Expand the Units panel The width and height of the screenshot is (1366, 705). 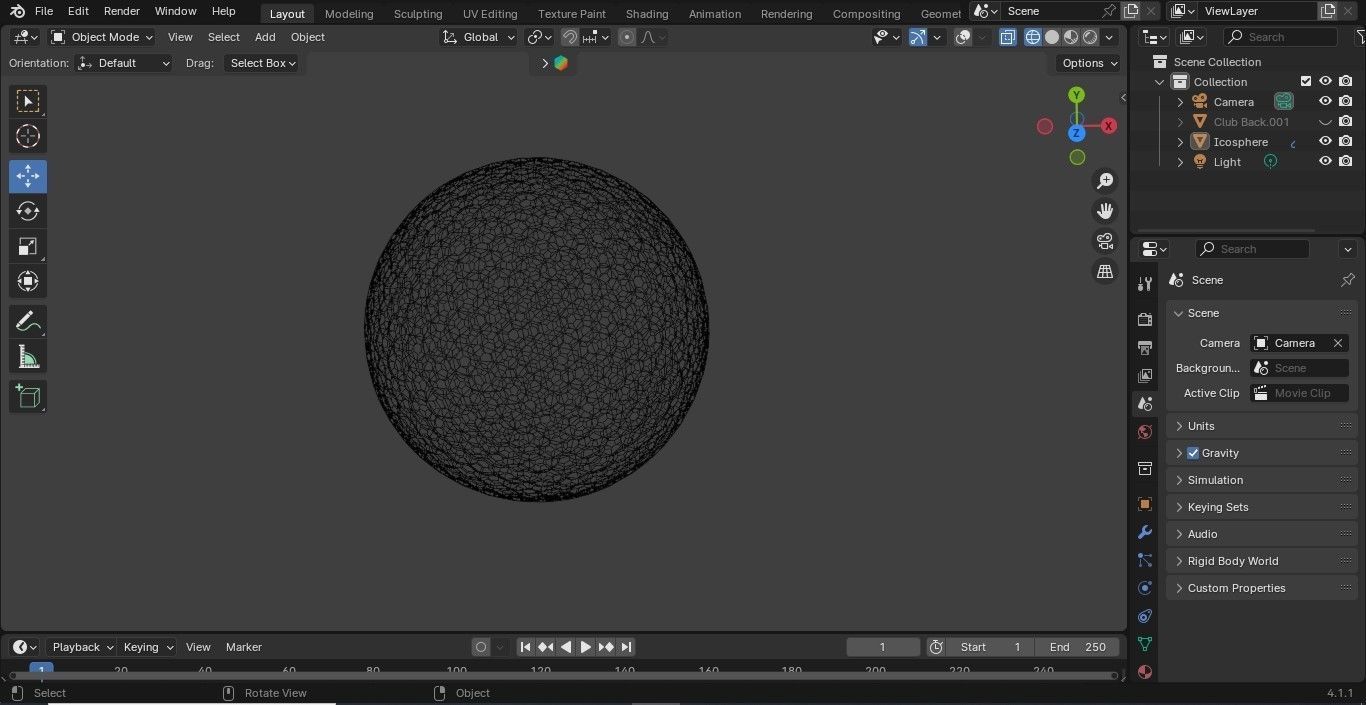click(x=1263, y=426)
